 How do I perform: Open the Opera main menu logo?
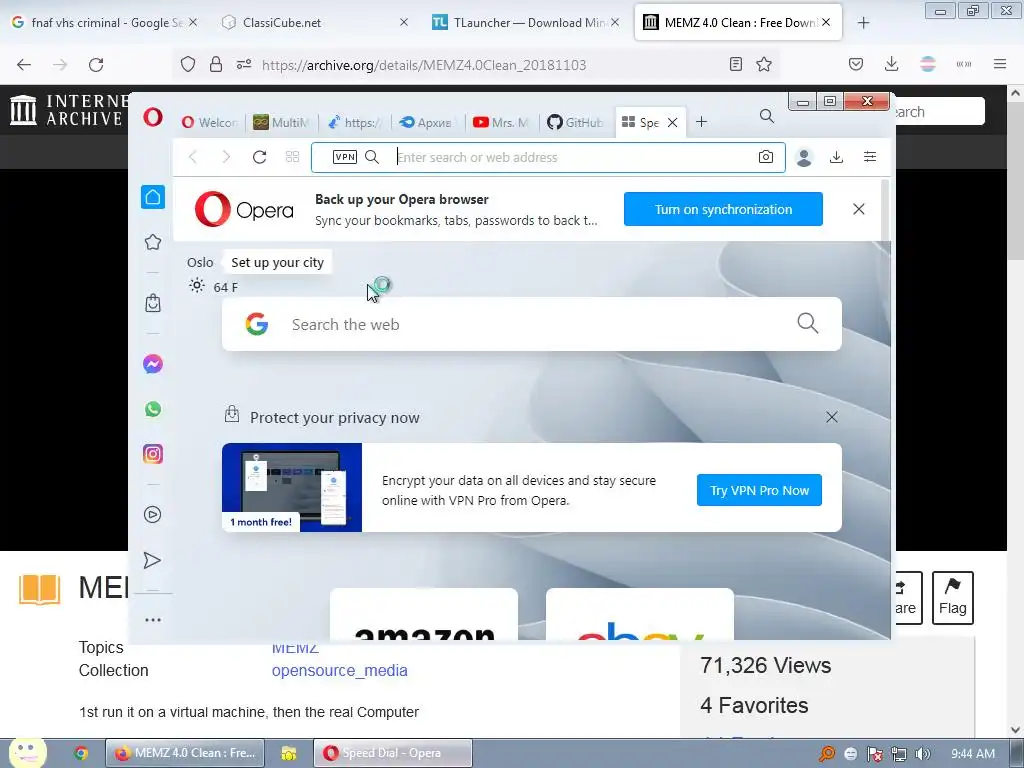tap(153, 118)
